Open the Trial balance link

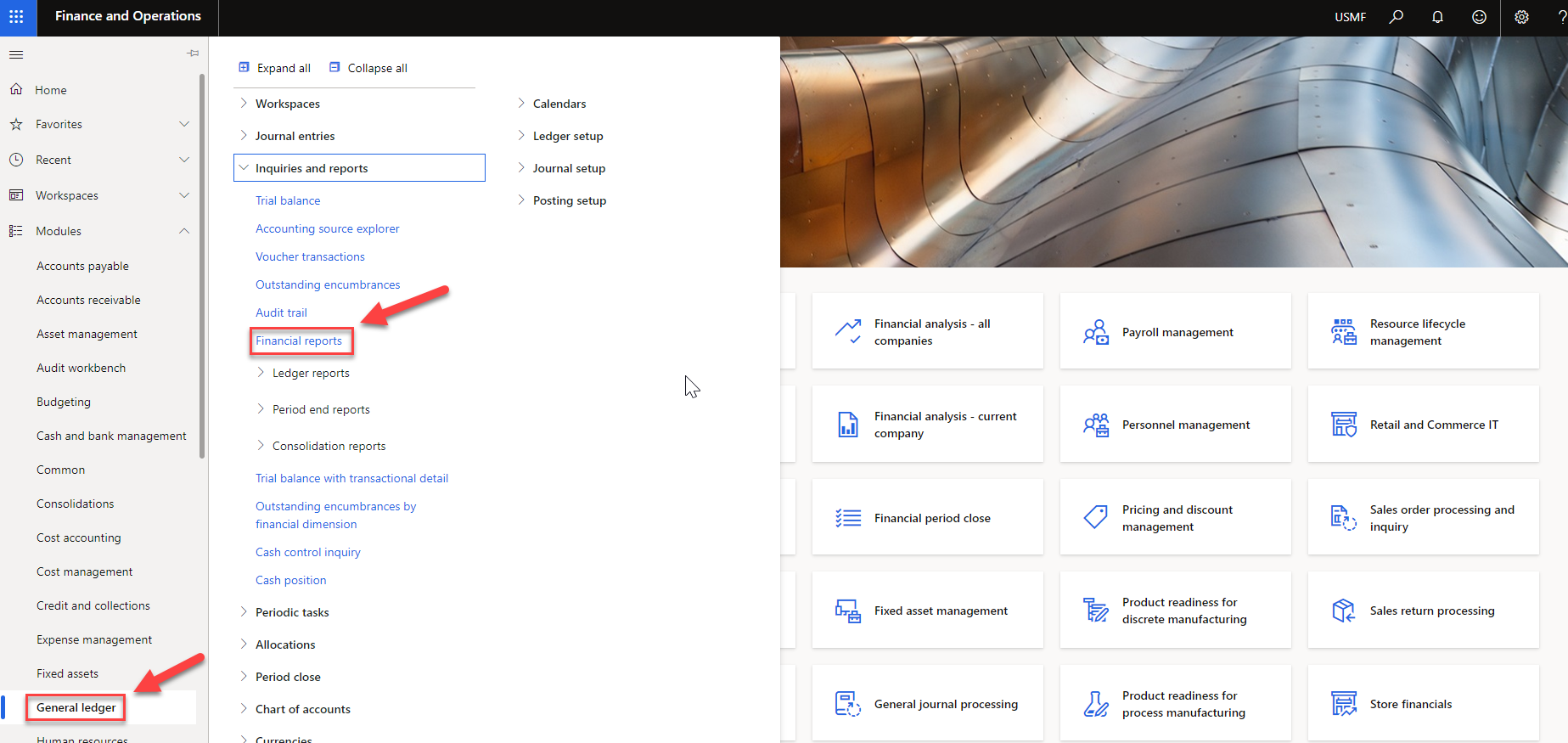(x=288, y=200)
